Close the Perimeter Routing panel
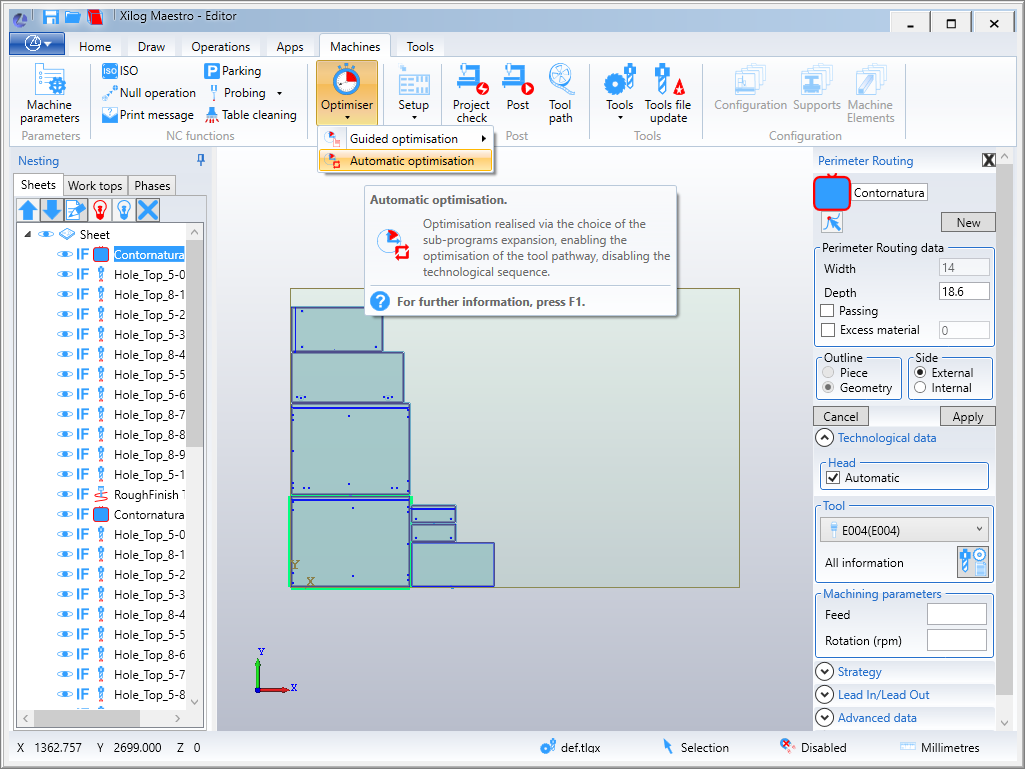This screenshot has width=1025, height=769. (x=988, y=160)
